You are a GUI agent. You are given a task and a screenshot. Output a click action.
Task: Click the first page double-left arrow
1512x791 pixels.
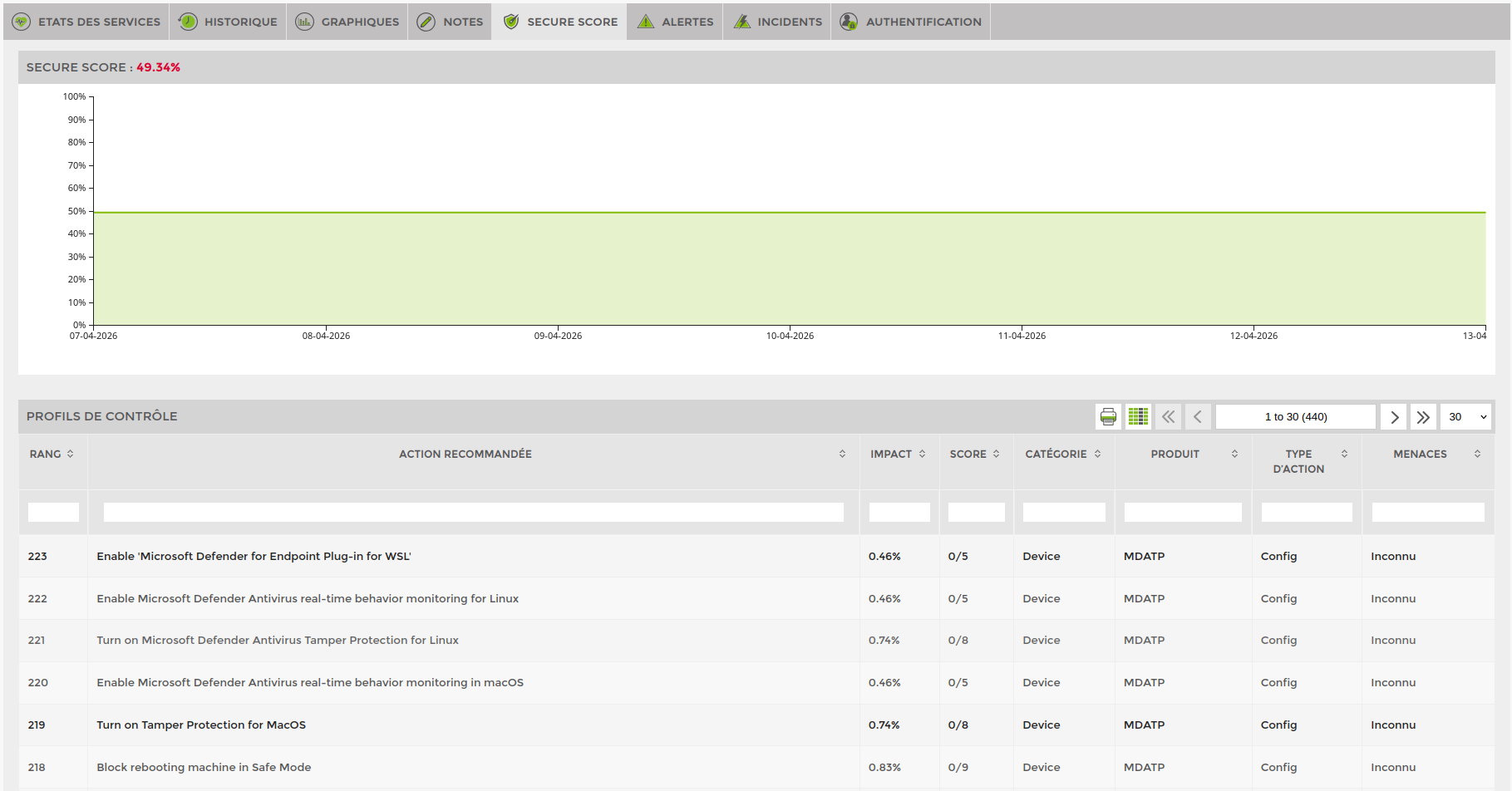coord(1168,417)
